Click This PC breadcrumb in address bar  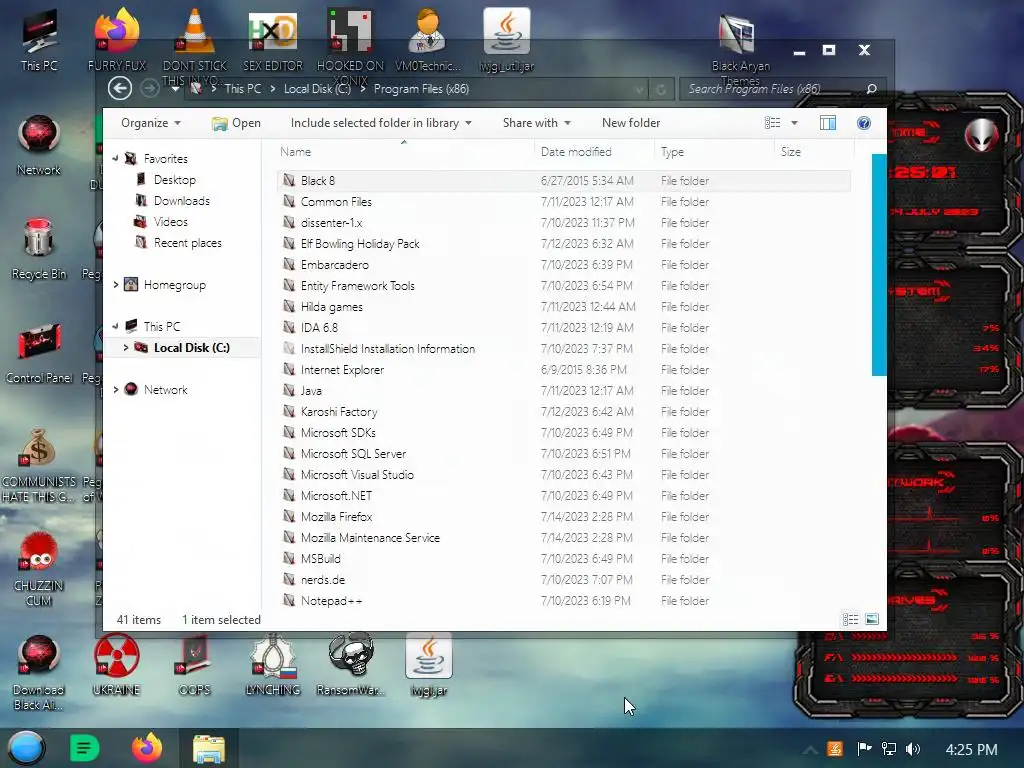click(x=242, y=89)
